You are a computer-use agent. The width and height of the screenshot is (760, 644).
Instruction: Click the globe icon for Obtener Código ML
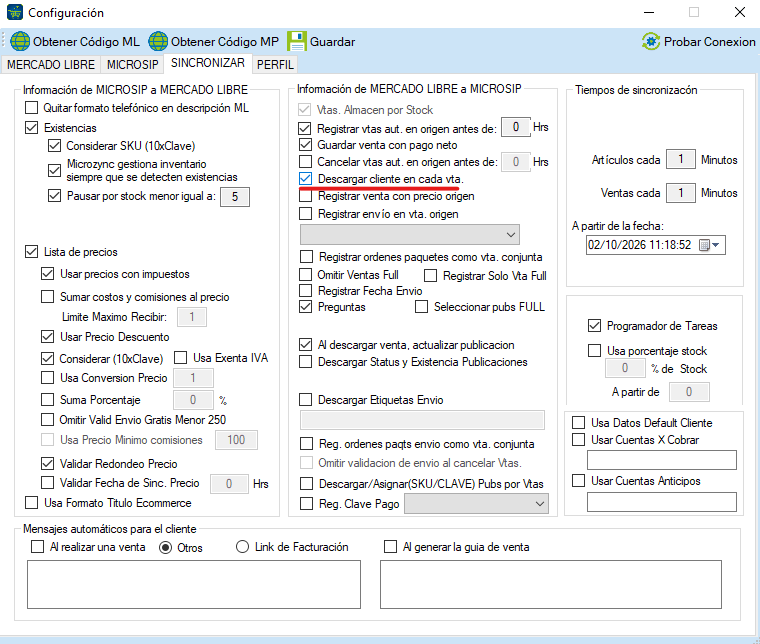[x=20, y=41]
